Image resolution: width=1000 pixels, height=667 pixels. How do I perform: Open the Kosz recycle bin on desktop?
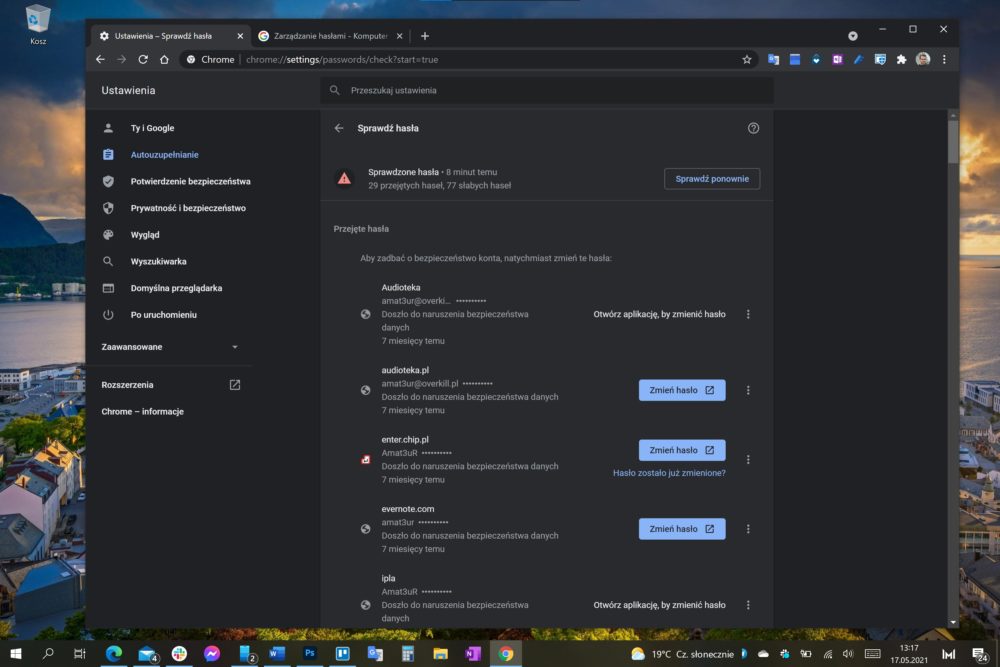(x=38, y=25)
